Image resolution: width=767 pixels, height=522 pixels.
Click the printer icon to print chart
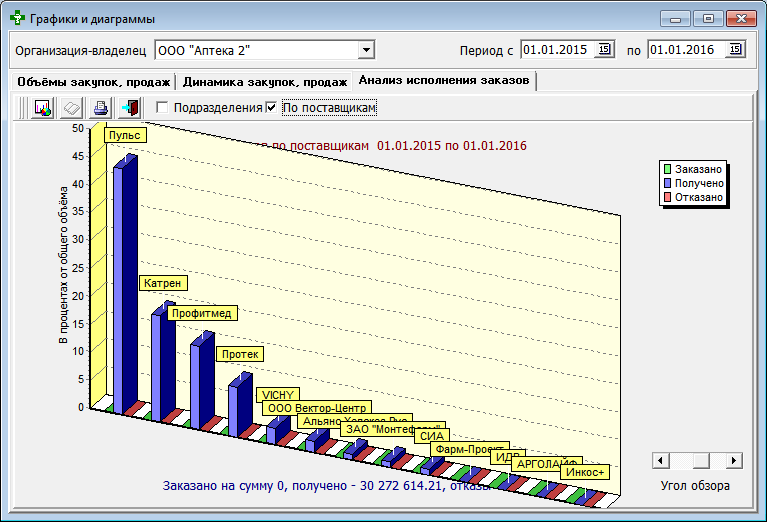[100, 108]
